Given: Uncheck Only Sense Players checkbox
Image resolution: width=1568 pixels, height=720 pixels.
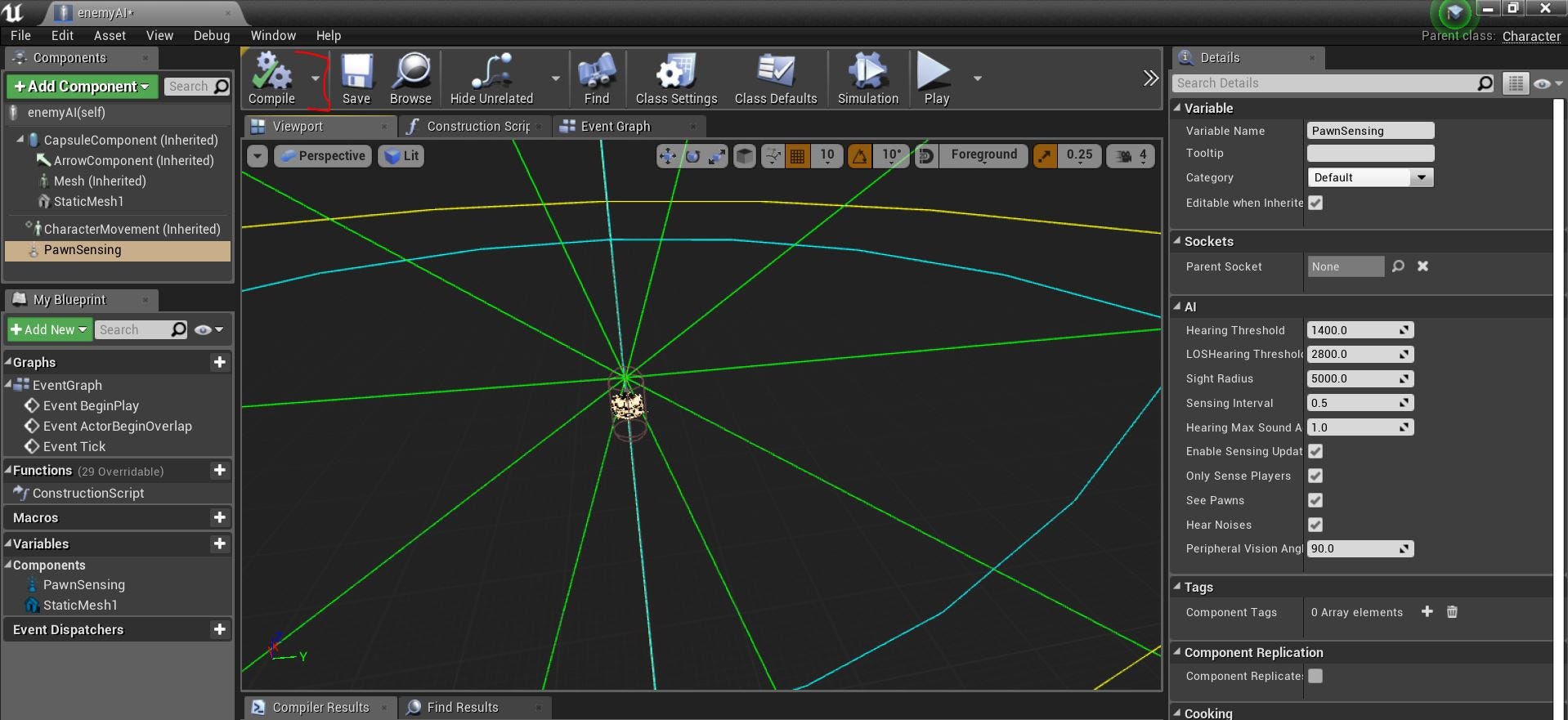Looking at the screenshot, I should pyautogui.click(x=1315, y=476).
